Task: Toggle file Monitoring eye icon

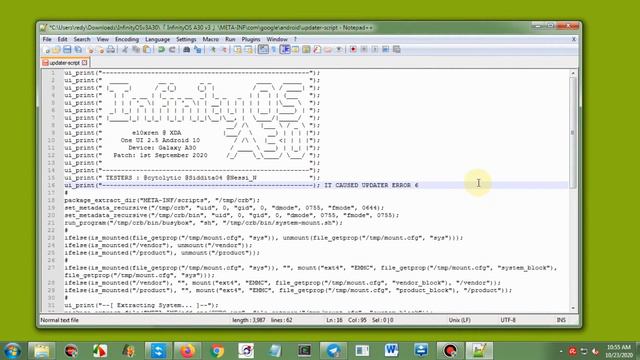Action: click(339, 50)
